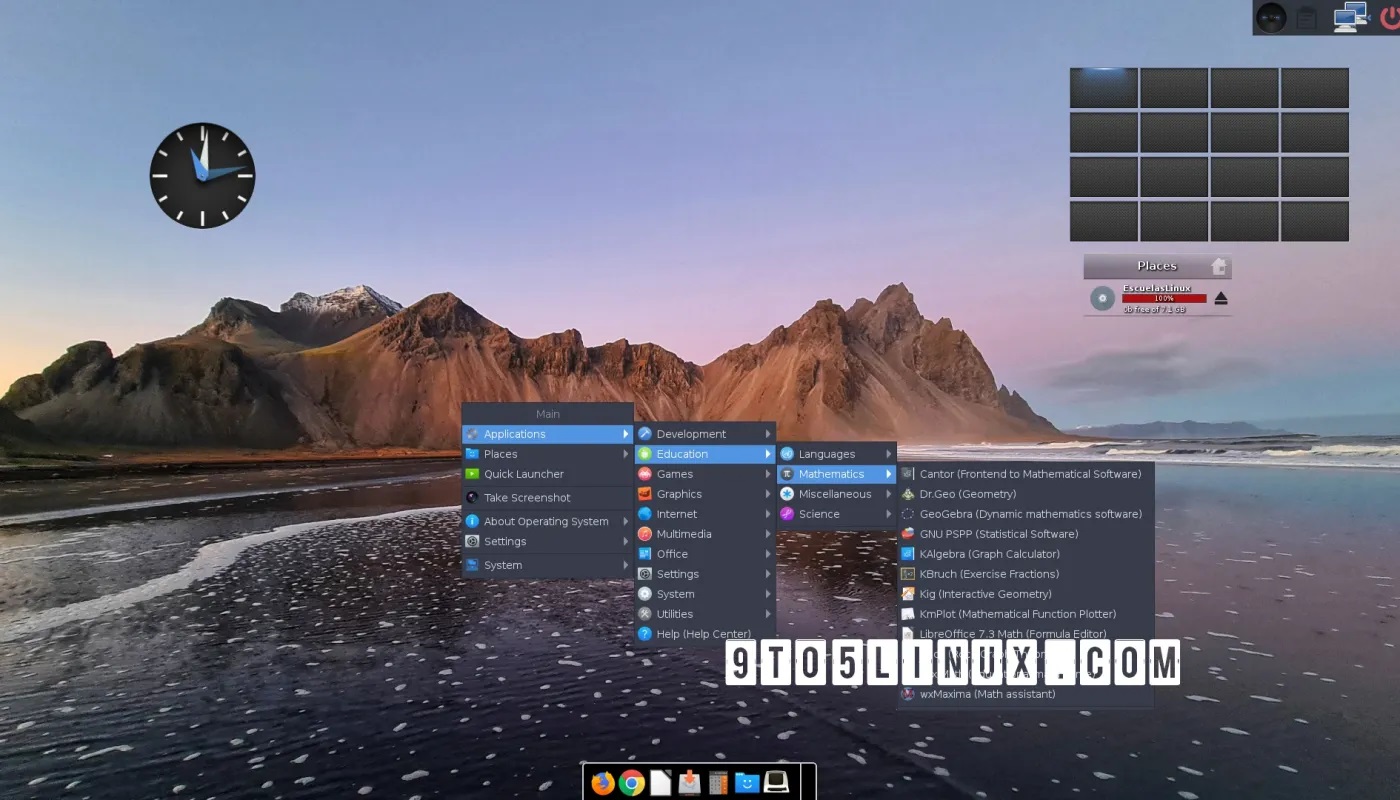Image resolution: width=1400 pixels, height=800 pixels.
Task: Open the blue smiley file manager folder
Action: [747, 782]
